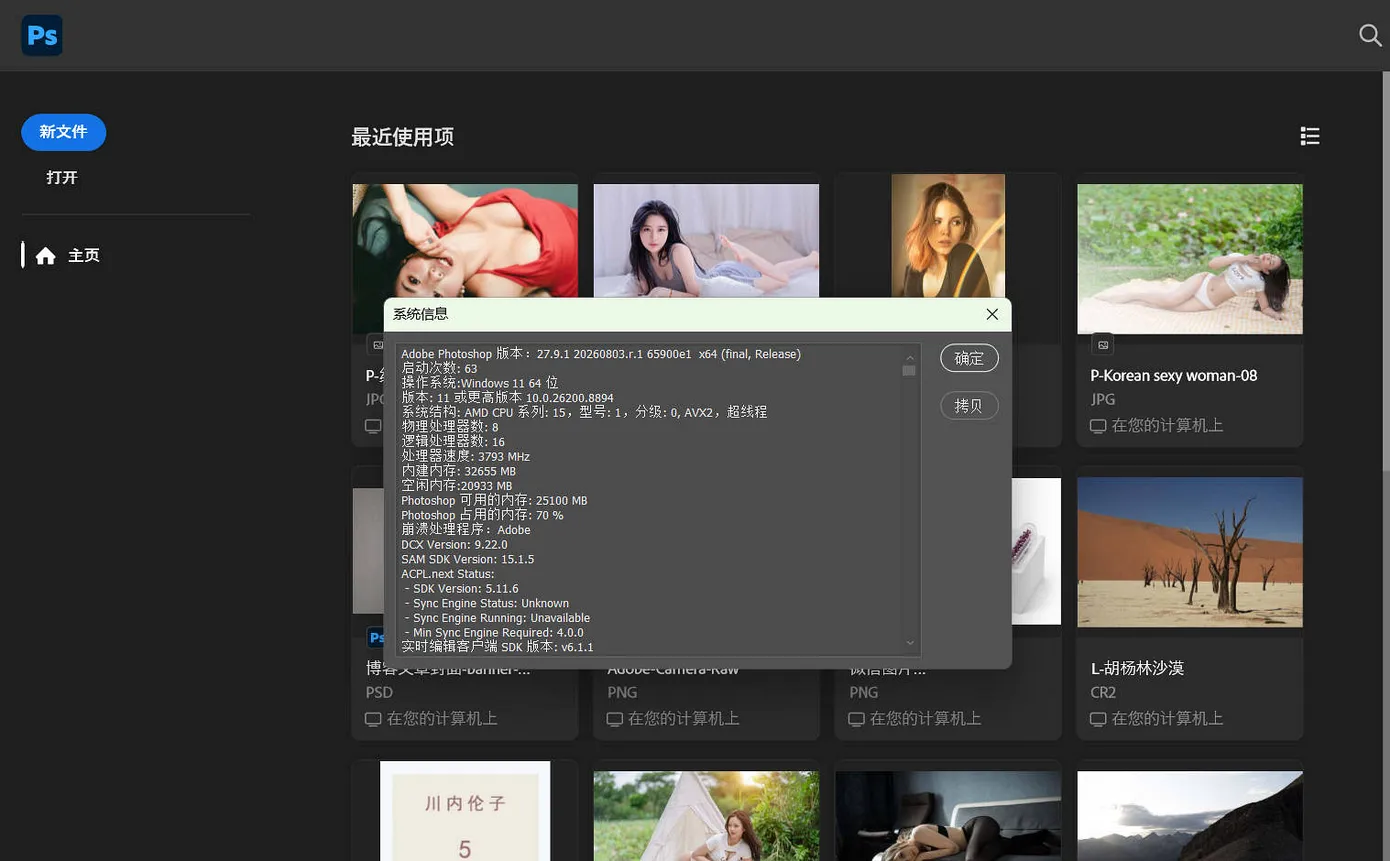Click 拷贝 to copy system info
The image size is (1390, 861).
point(969,406)
